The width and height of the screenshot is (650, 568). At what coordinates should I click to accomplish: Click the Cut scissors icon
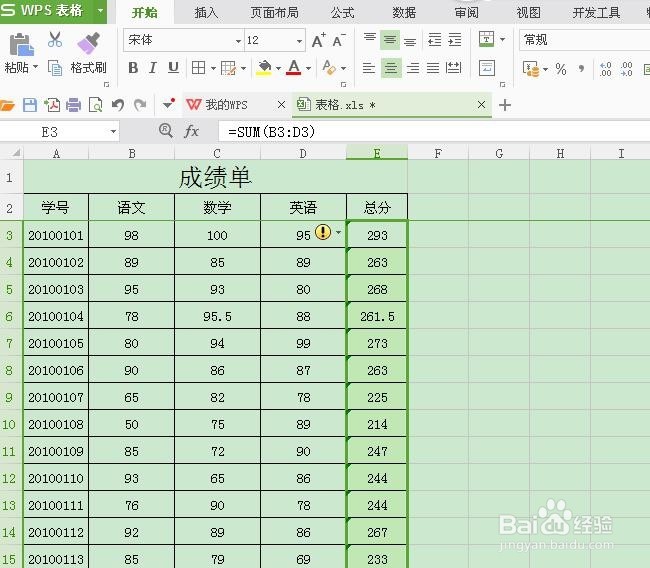[x=55, y=40]
